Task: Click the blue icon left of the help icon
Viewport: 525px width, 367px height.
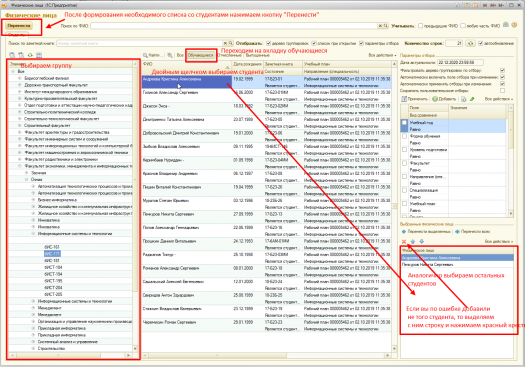Action: tap(506, 25)
